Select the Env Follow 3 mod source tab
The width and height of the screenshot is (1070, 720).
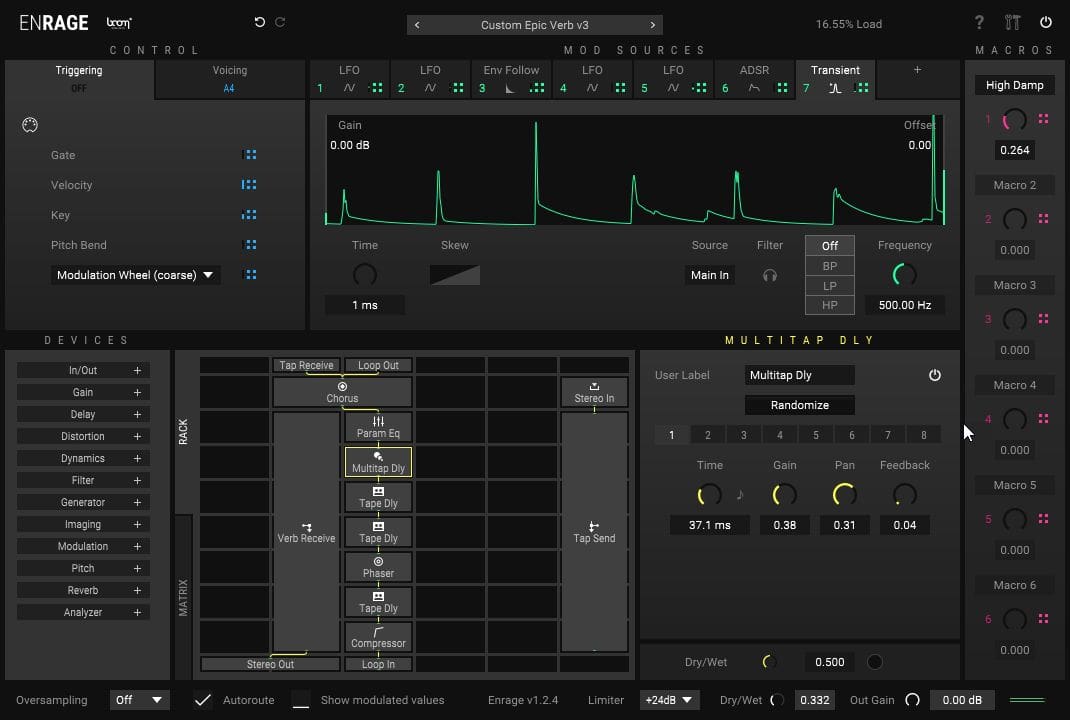(x=511, y=78)
